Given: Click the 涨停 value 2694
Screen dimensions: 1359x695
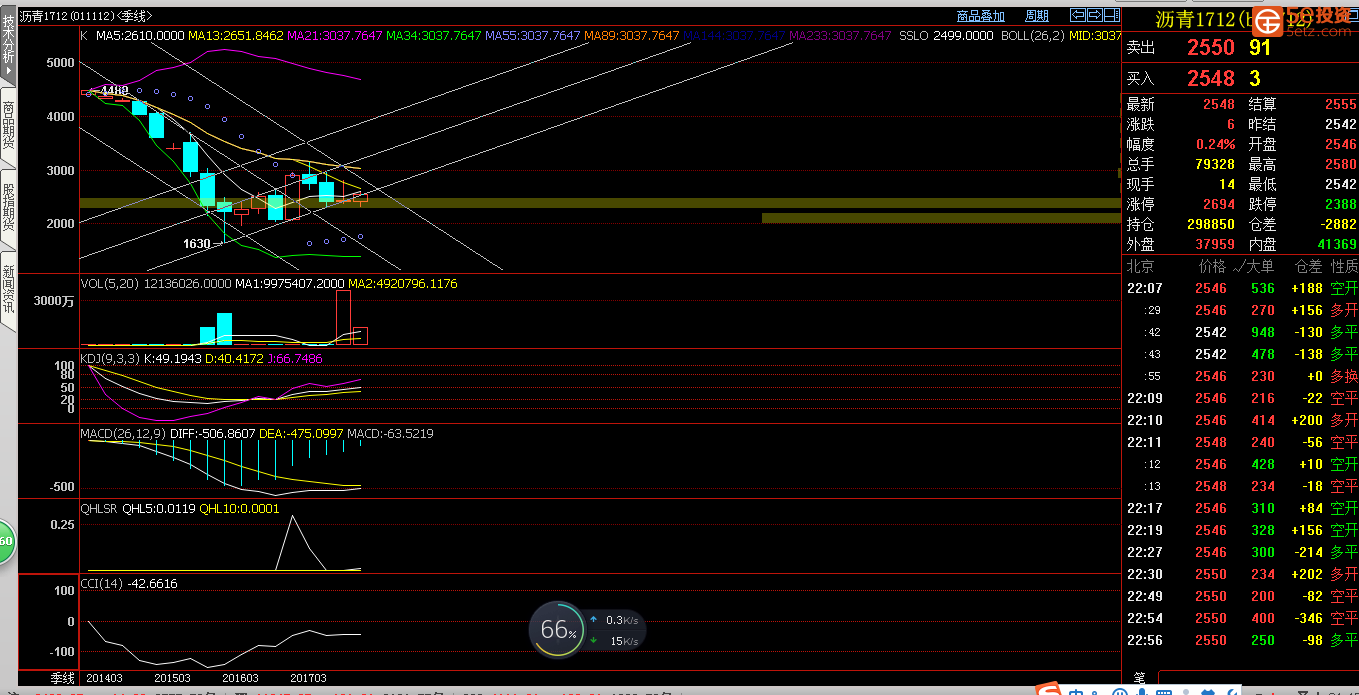Looking at the screenshot, I should 1219,204.
